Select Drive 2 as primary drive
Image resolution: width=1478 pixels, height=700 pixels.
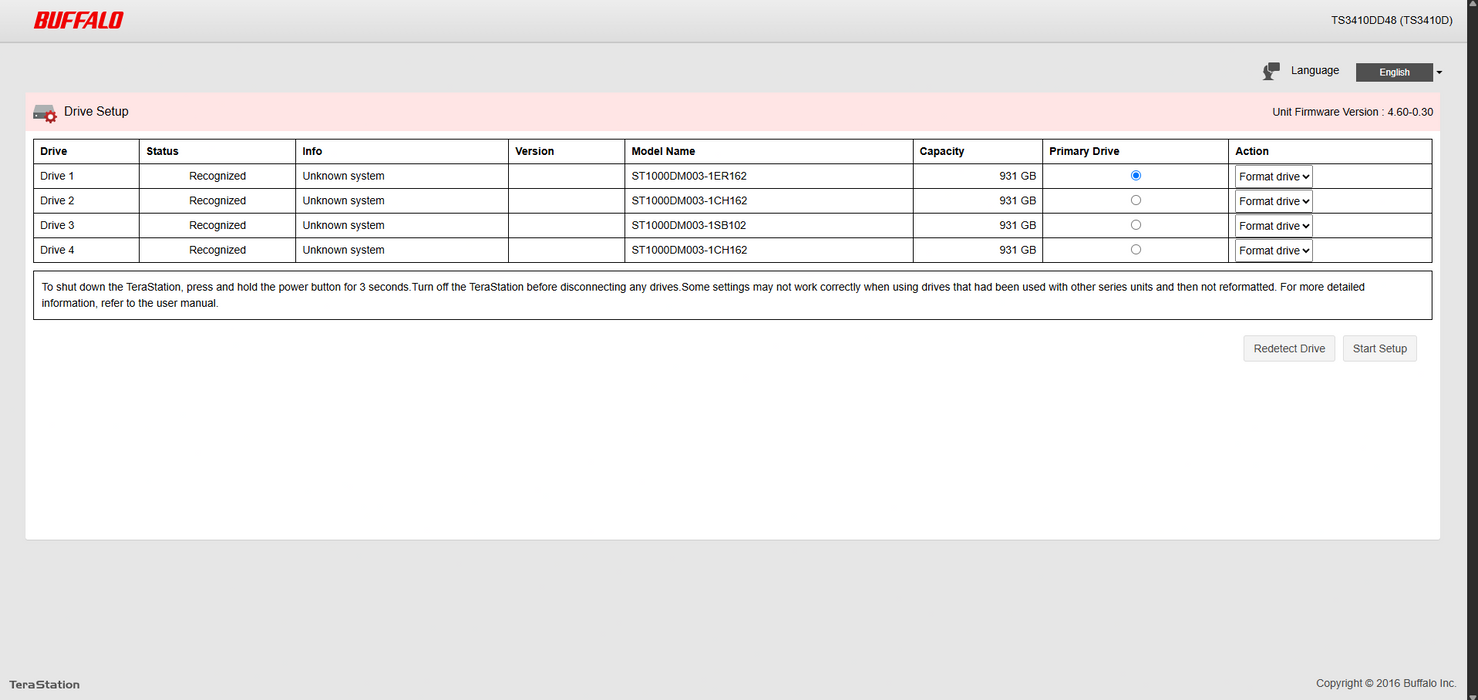click(1135, 200)
